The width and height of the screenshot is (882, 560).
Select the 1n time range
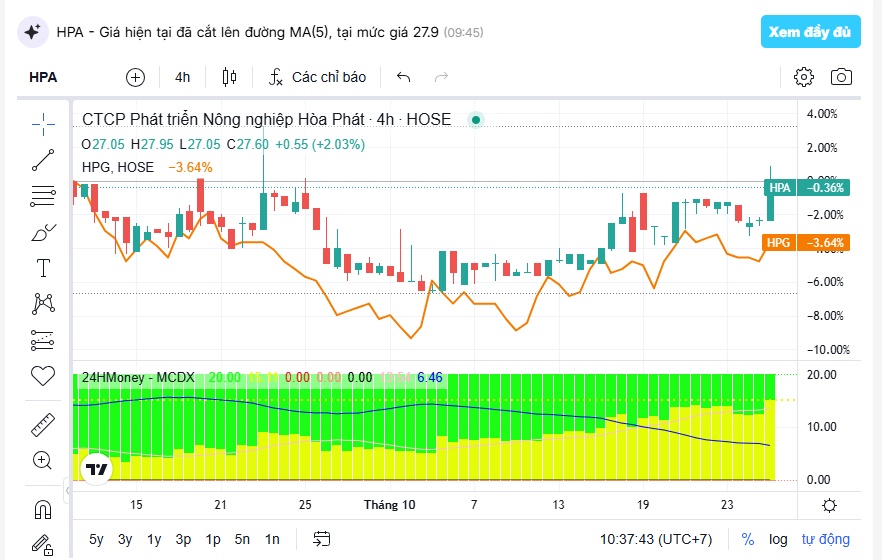coord(272,539)
